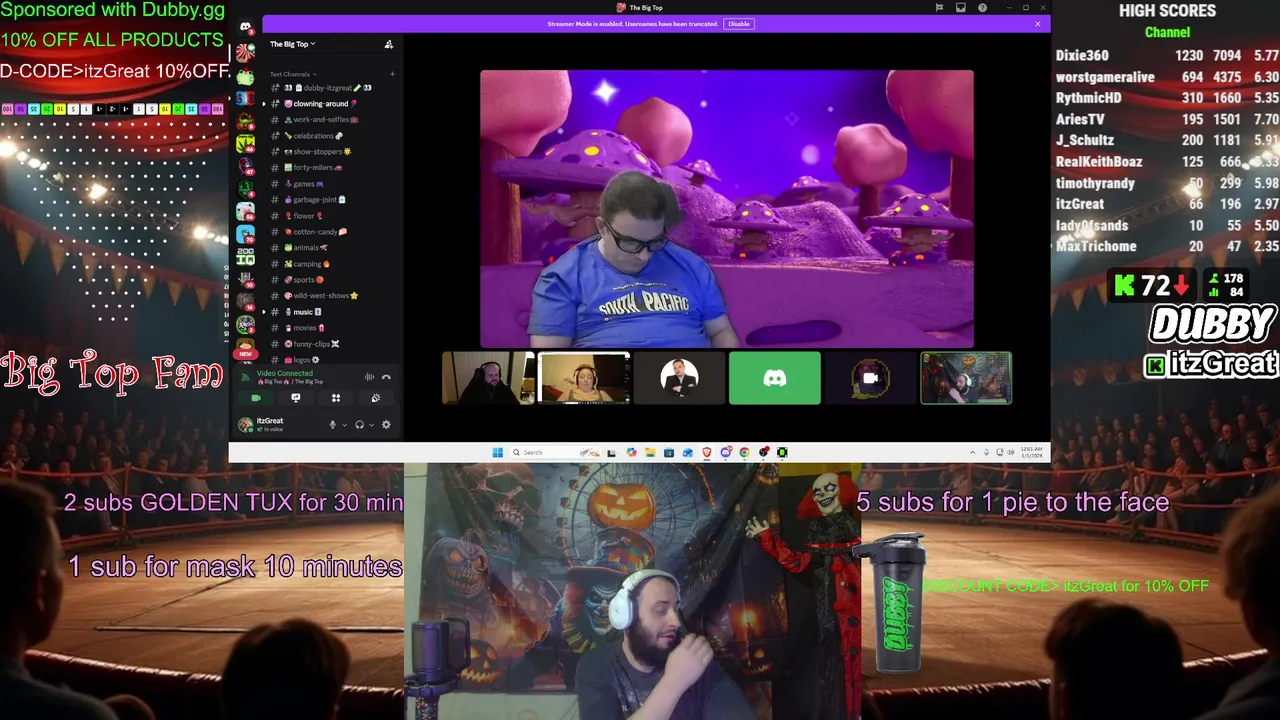Image resolution: width=1280 pixels, height=720 pixels.
Task: Open the soundboard button
Action: 376,398
